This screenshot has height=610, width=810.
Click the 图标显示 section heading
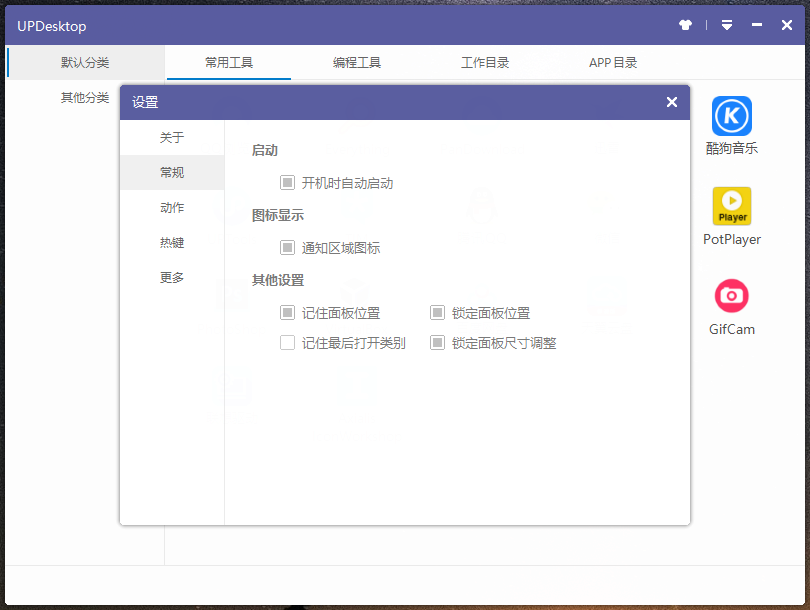pyautogui.click(x=278, y=215)
